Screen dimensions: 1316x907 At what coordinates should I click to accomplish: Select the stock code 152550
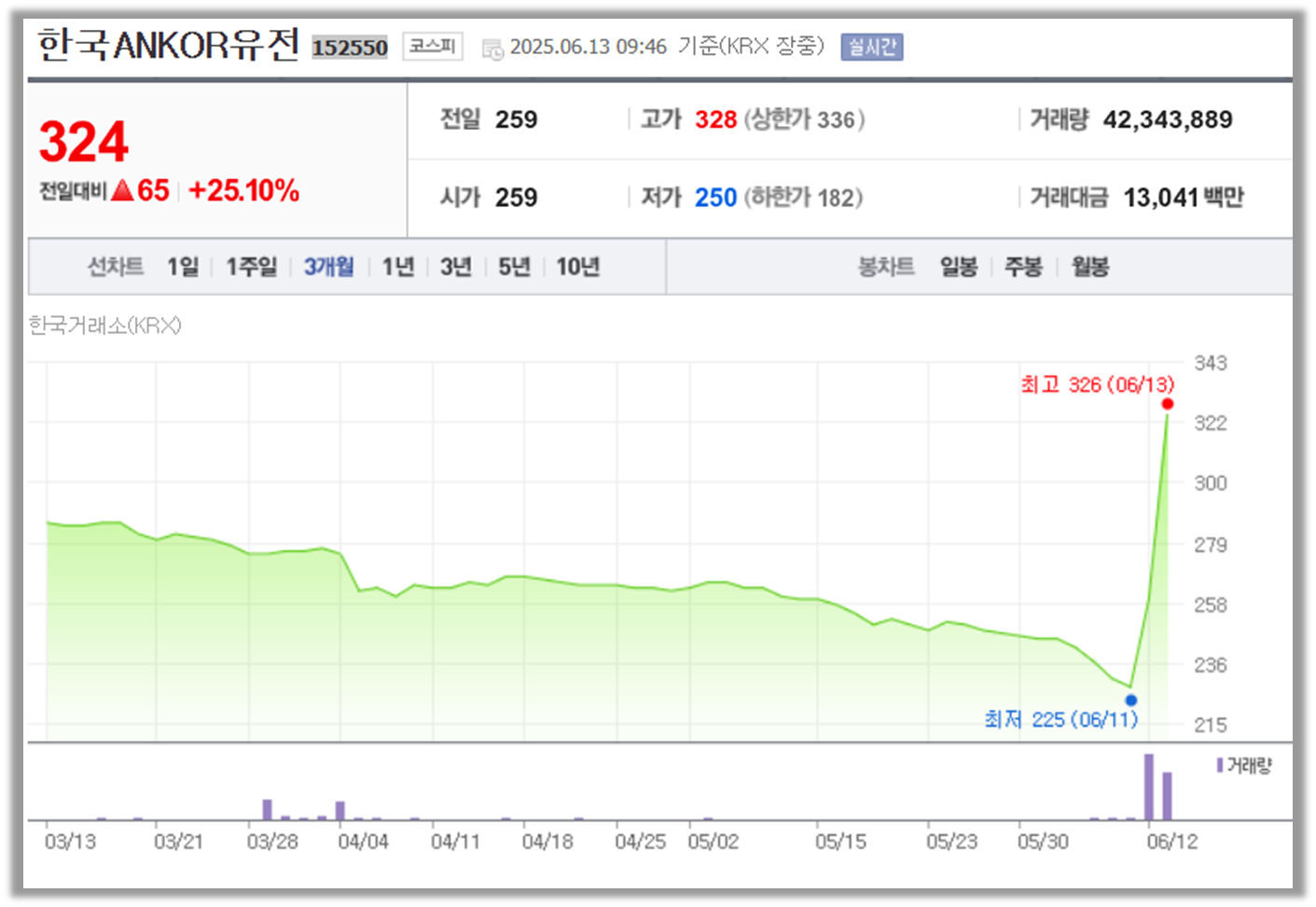tap(350, 48)
